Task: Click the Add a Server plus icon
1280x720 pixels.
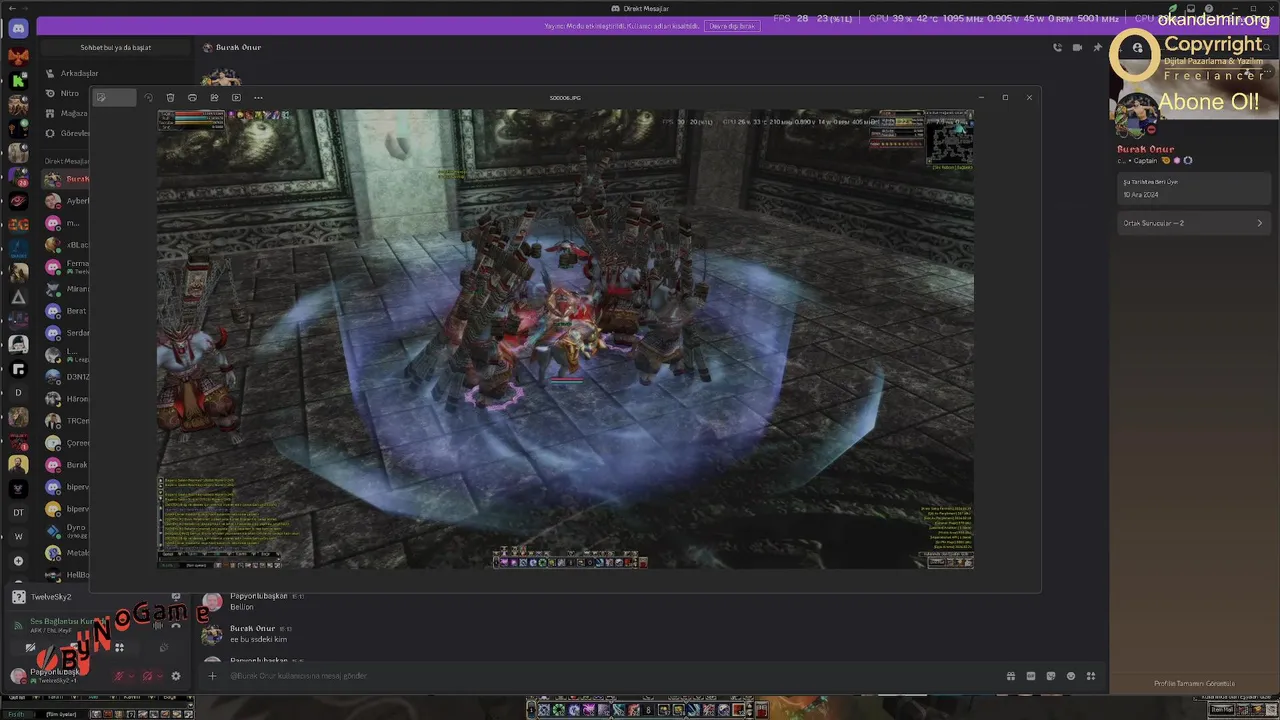Action: 18,561
